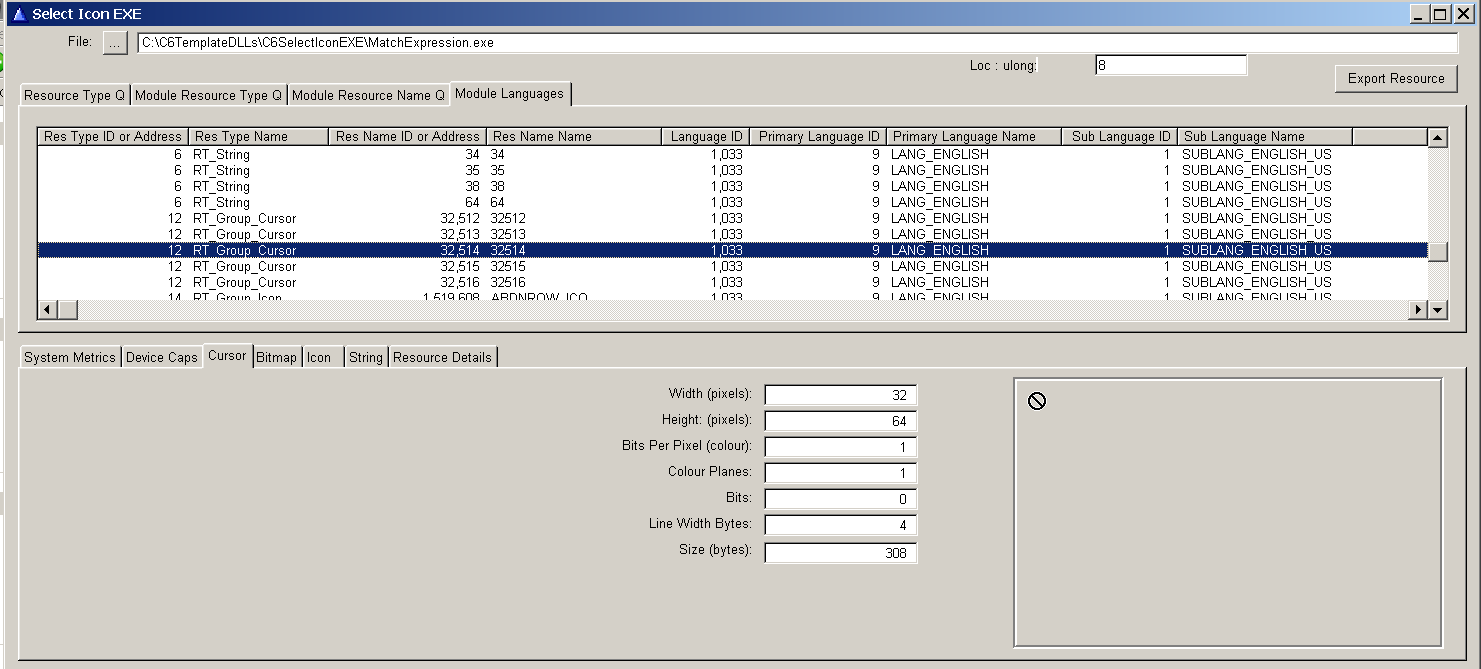The height and width of the screenshot is (669, 1481).
Task: Open the Module Resource Type Q tab
Action: click(x=208, y=95)
